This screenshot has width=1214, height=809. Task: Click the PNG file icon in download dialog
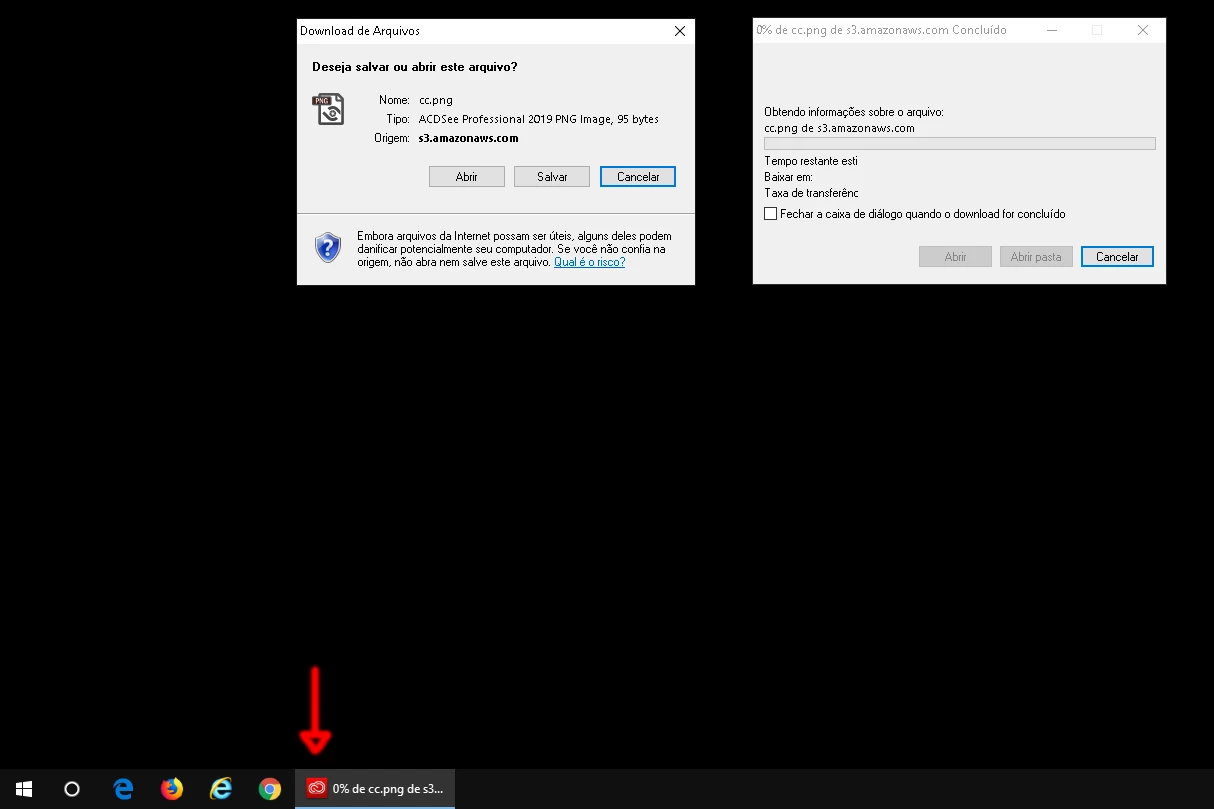coord(328,109)
